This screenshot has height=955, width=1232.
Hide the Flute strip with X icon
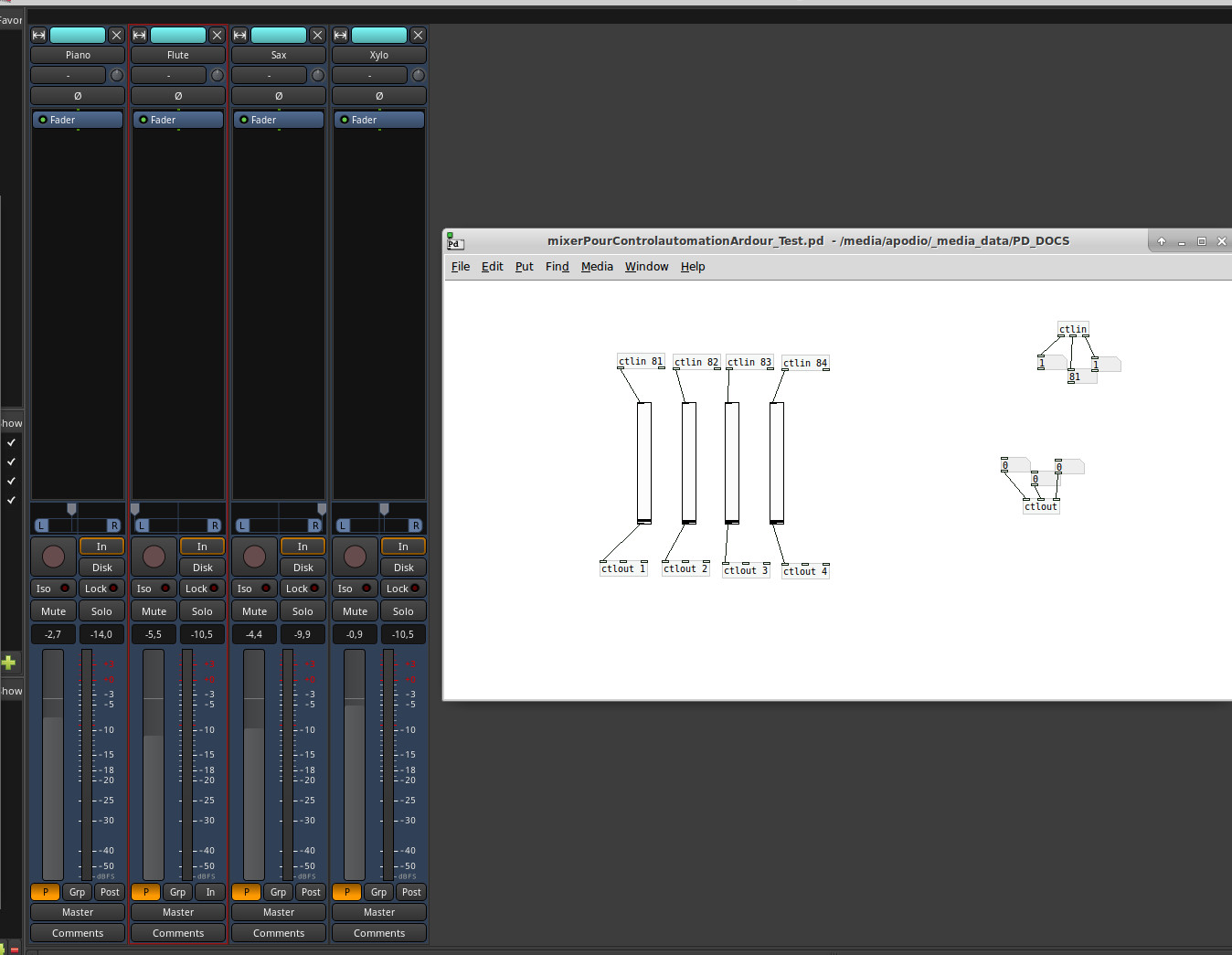coord(217,36)
